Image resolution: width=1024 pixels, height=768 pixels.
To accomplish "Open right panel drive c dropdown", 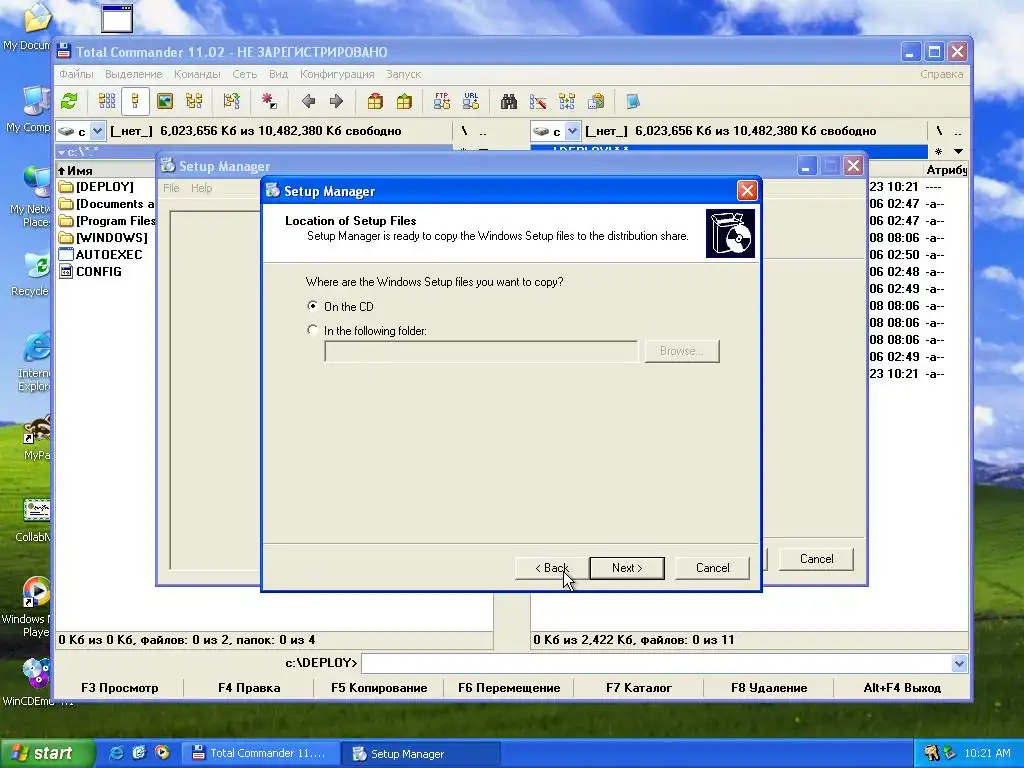I will (573, 131).
